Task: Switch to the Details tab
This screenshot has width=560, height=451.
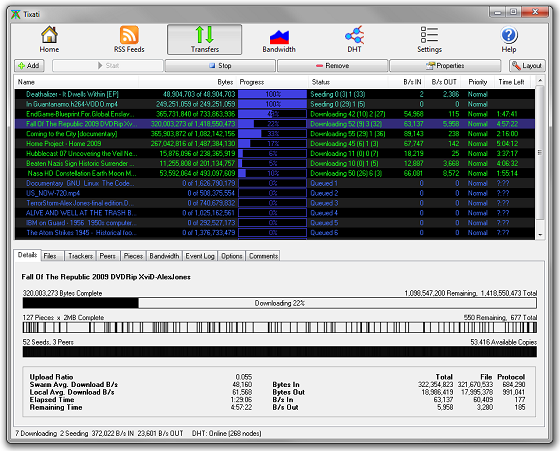Action: click(x=28, y=255)
